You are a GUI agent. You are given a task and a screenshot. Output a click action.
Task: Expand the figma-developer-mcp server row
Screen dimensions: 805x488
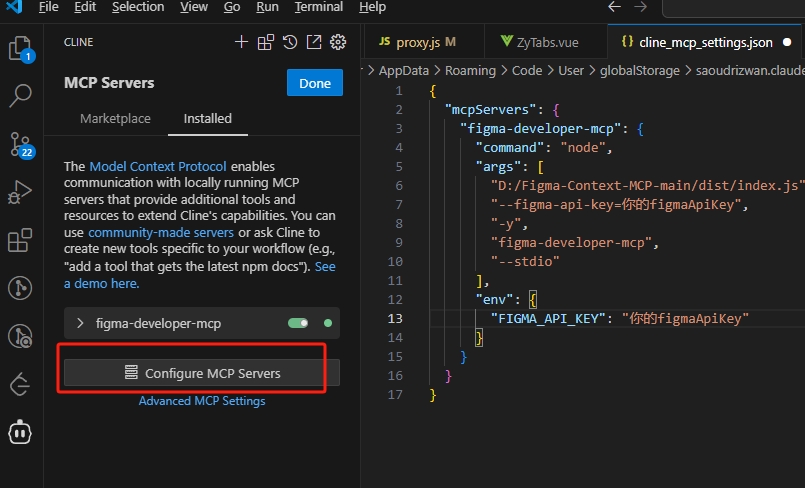click(x=80, y=323)
